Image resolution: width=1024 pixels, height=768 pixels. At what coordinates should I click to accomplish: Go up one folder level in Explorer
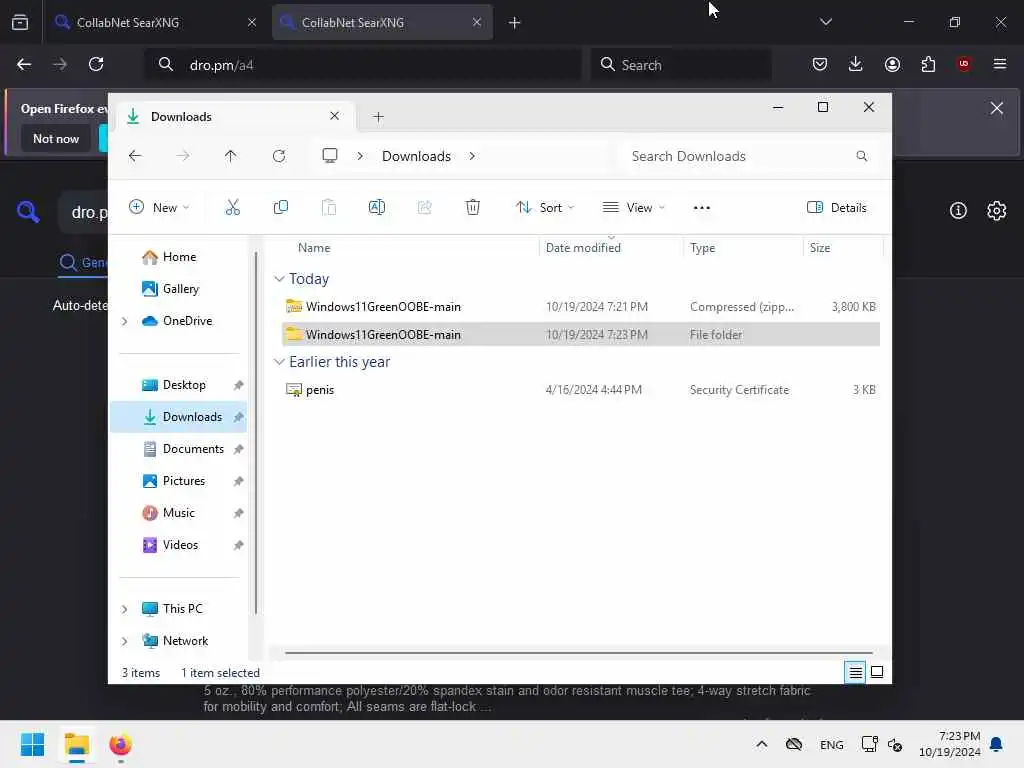(x=231, y=156)
